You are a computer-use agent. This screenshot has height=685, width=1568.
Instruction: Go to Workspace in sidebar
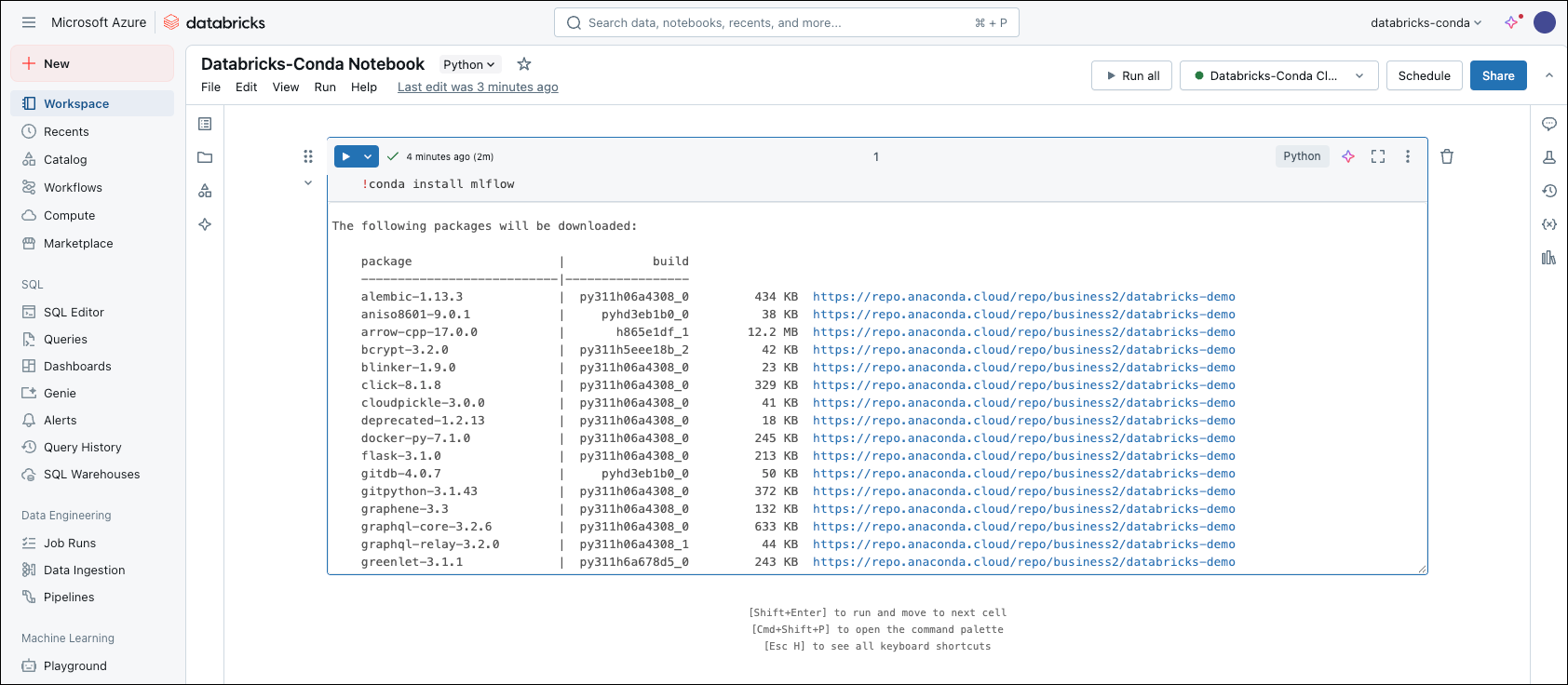point(92,103)
